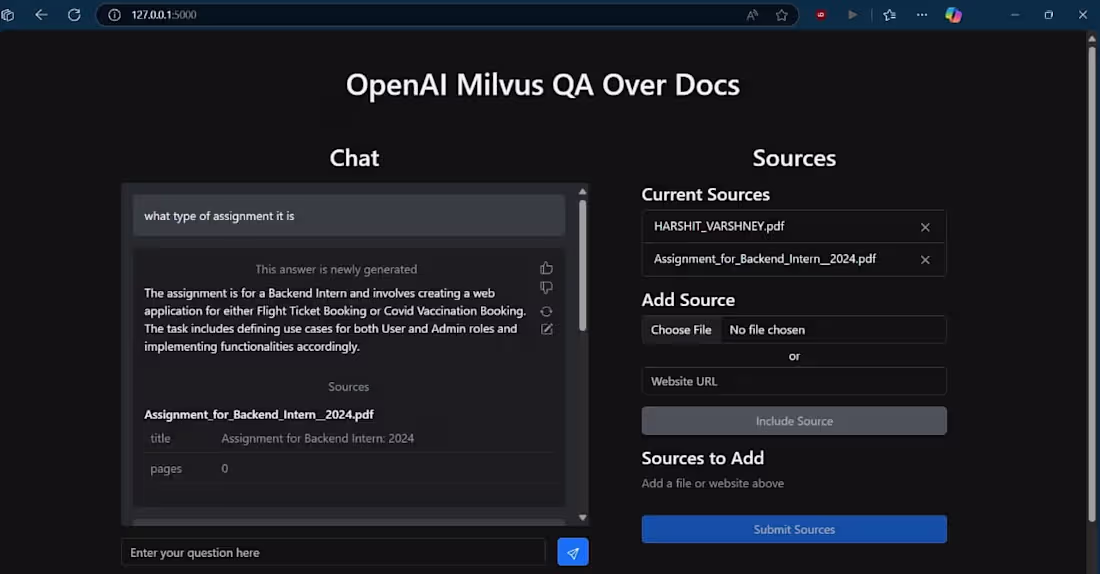Open read aloud icon in address bar
The height and width of the screenshot is (574, 1100).
pyautogui.click(x=752, y=15)
